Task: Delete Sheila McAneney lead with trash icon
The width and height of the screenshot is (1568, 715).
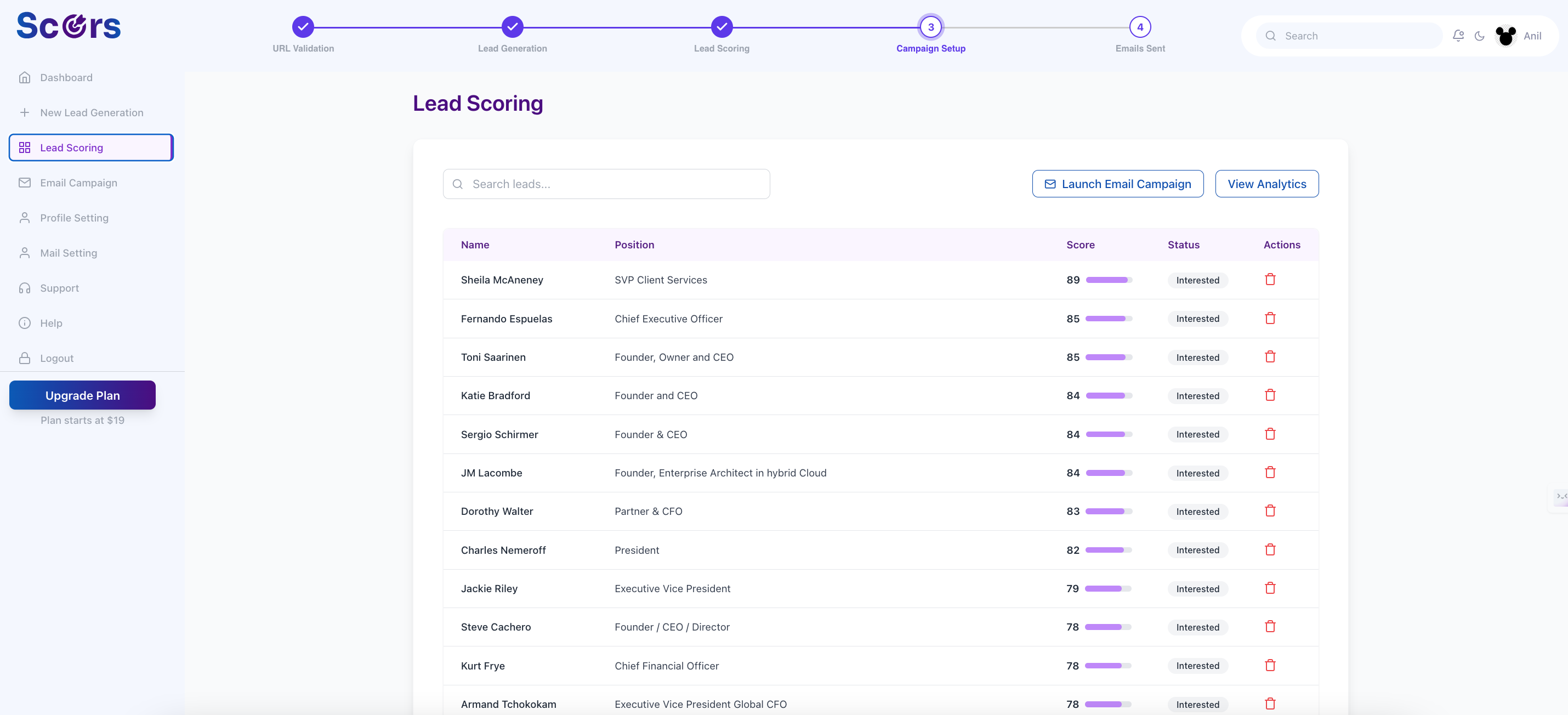Action: (x=1270, y=279)
